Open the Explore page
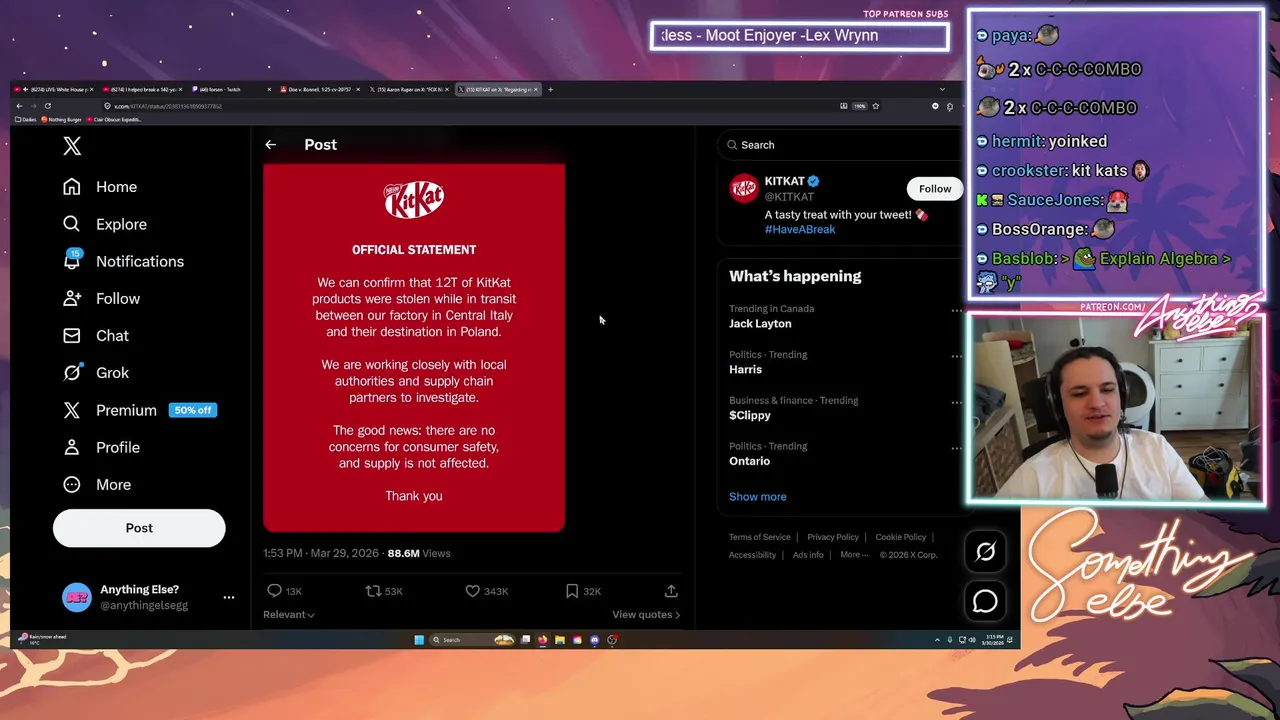This screenshot has width=1280, height=720. pos(105,224)
